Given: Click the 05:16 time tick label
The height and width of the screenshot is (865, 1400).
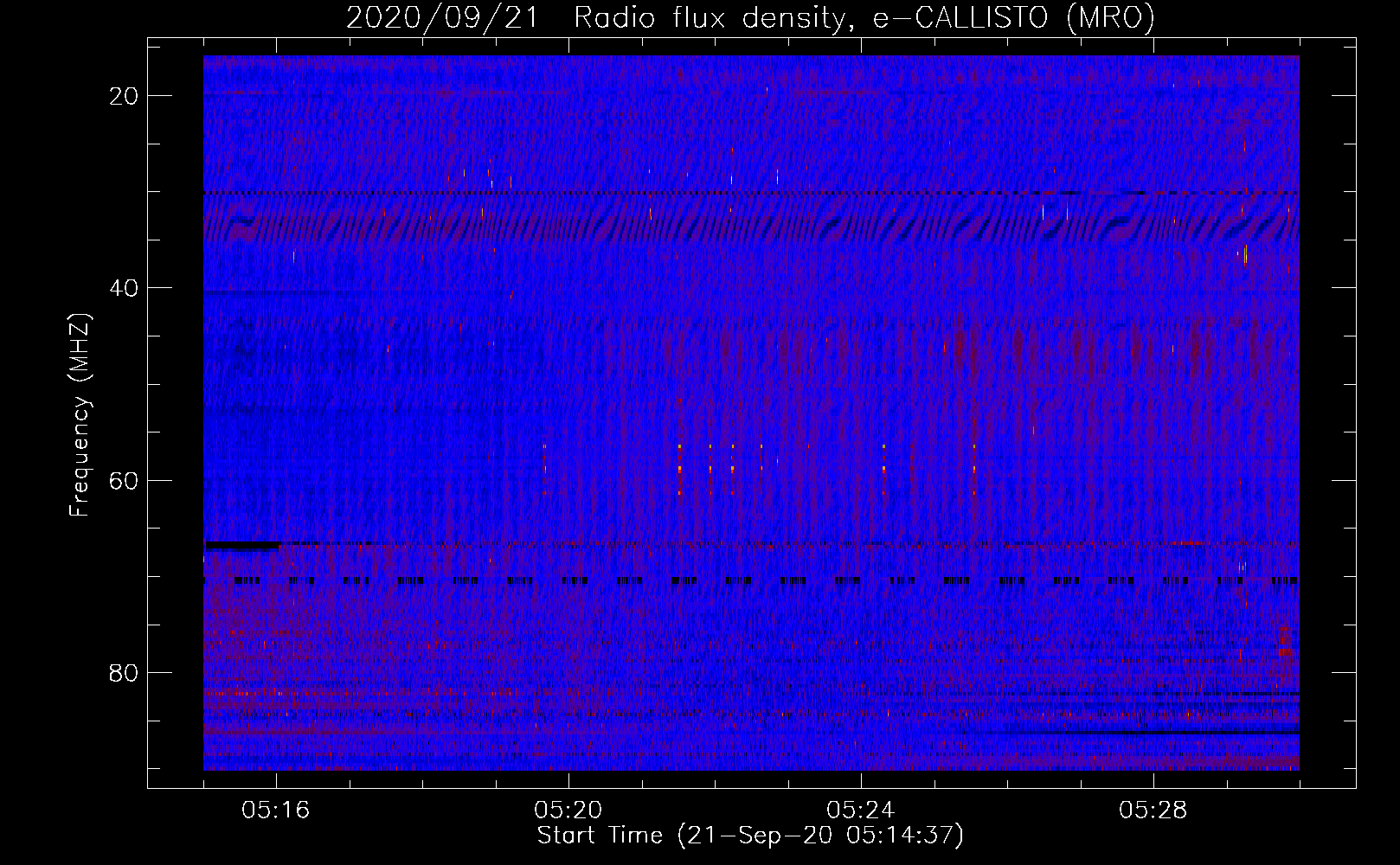Looking at the screenshot, I should (x=276, y=811).
